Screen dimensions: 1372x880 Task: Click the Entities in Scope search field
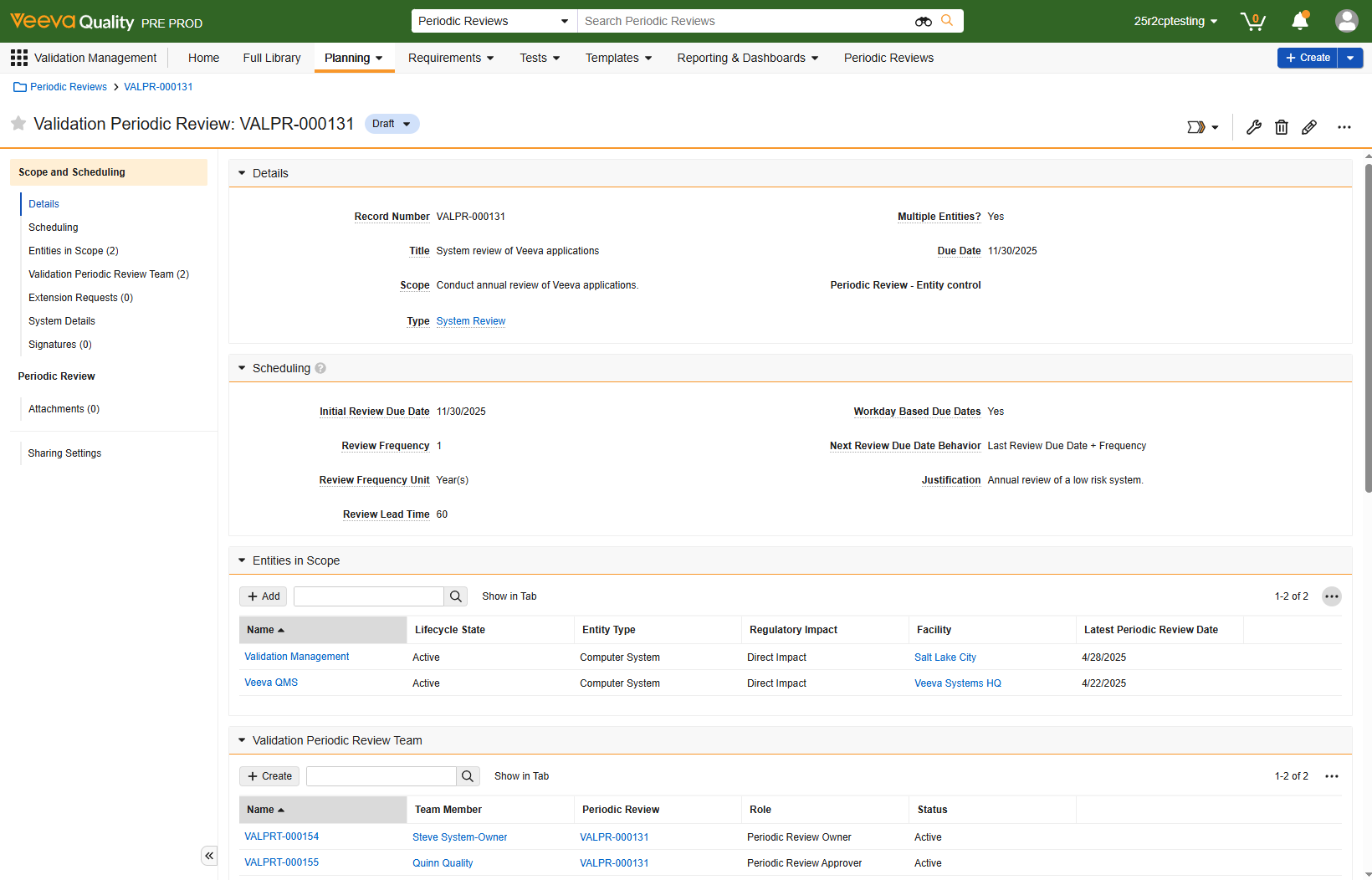pos(369,596)
